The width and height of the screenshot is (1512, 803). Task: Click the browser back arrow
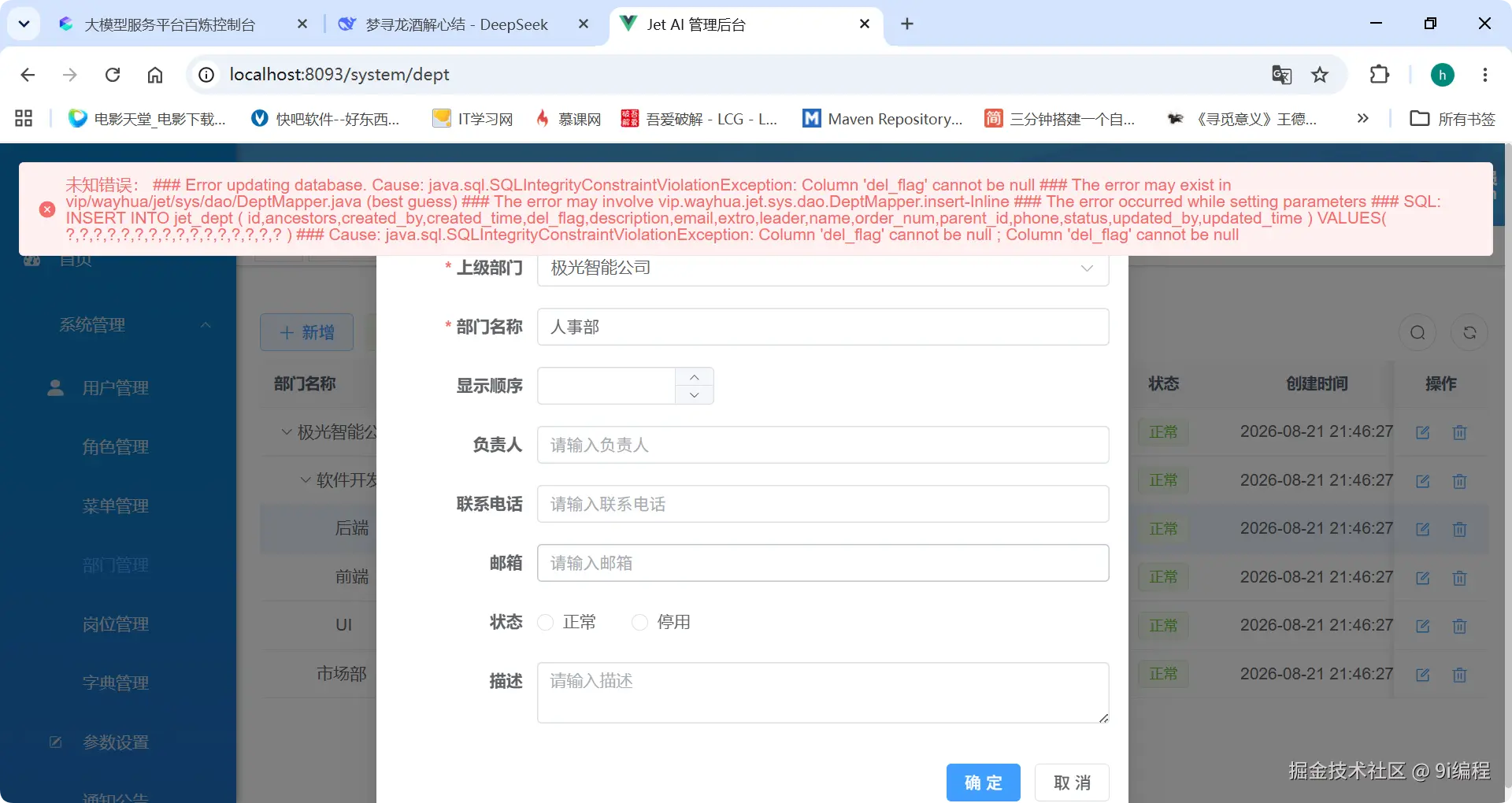point(28,75)
